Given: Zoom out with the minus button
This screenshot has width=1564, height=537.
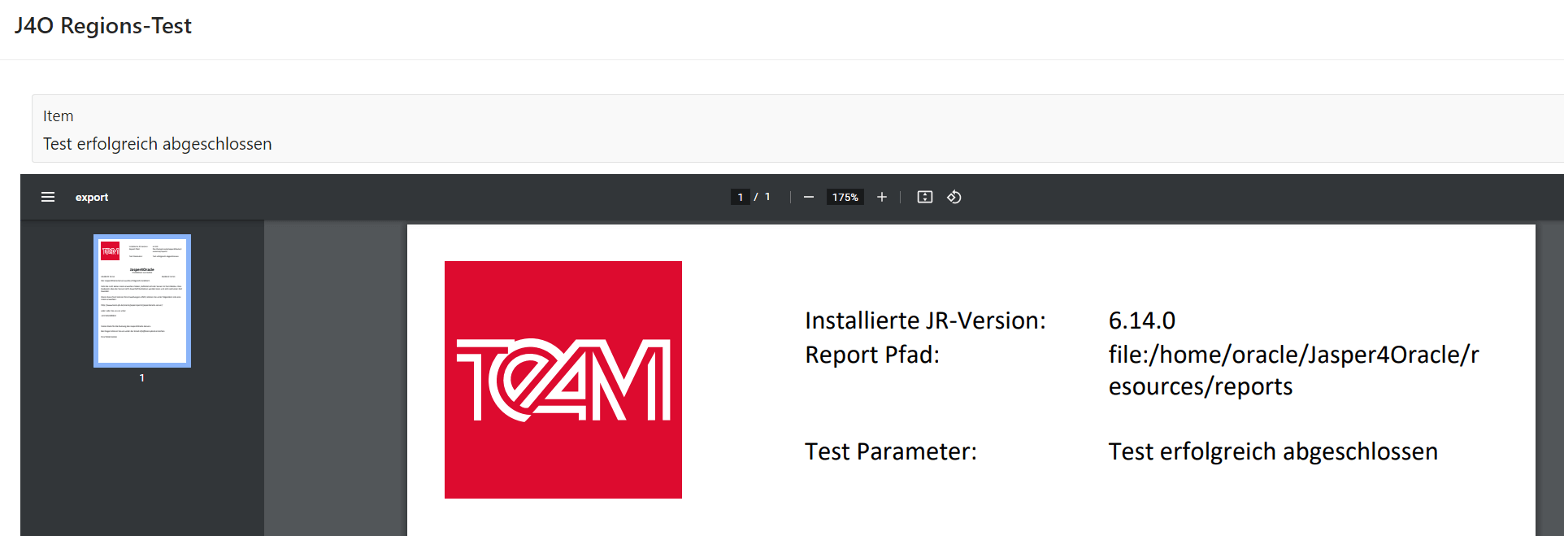Looking at the screenshot, I should (809, 197).
